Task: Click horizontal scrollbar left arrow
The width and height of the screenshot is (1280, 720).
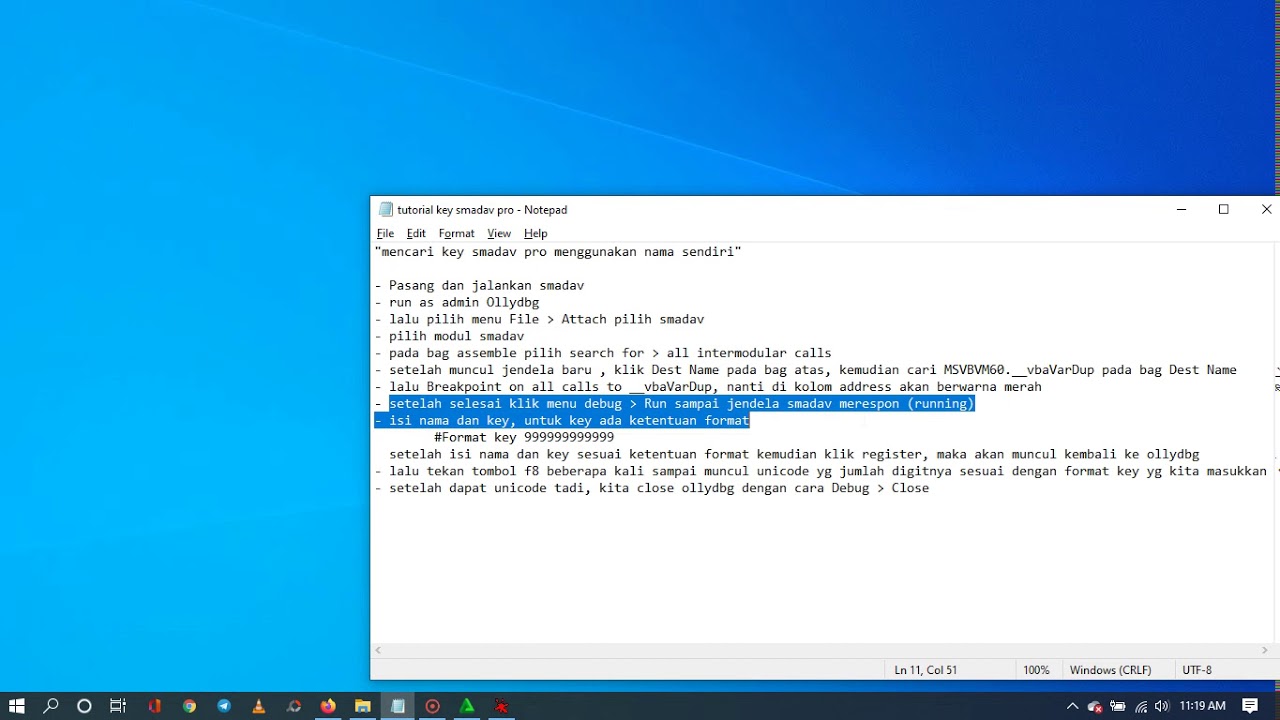Action: point(378,650)
